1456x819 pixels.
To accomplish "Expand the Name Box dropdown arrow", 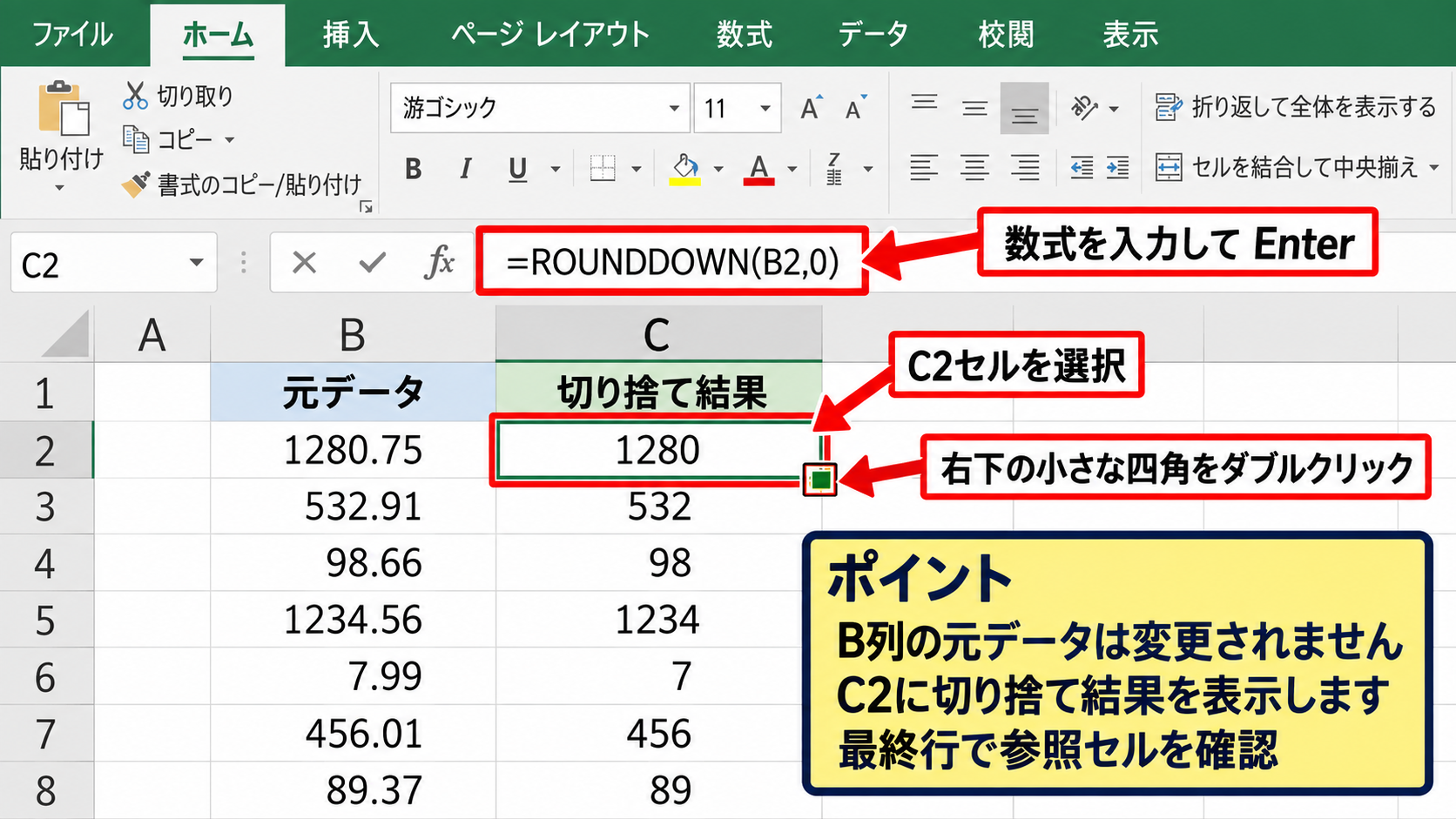I will 197,263.
